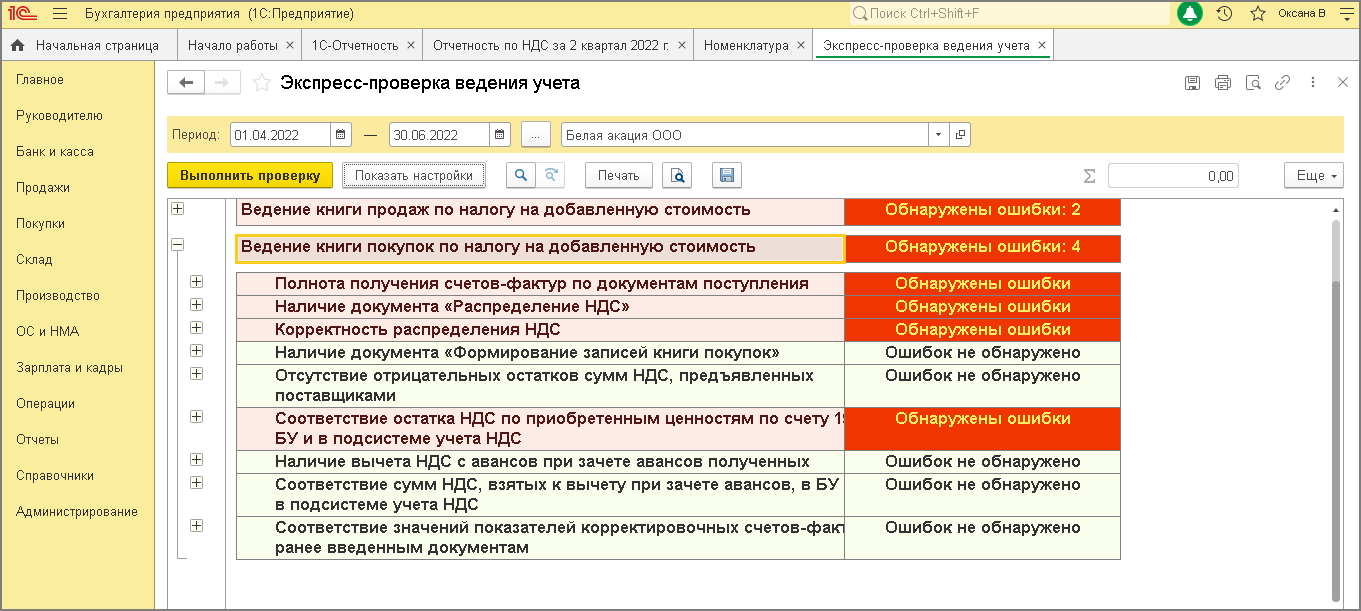The image size is (1361, 611).
Task: Click the notifications bell icon
Action: click(x=1190, y=14)
